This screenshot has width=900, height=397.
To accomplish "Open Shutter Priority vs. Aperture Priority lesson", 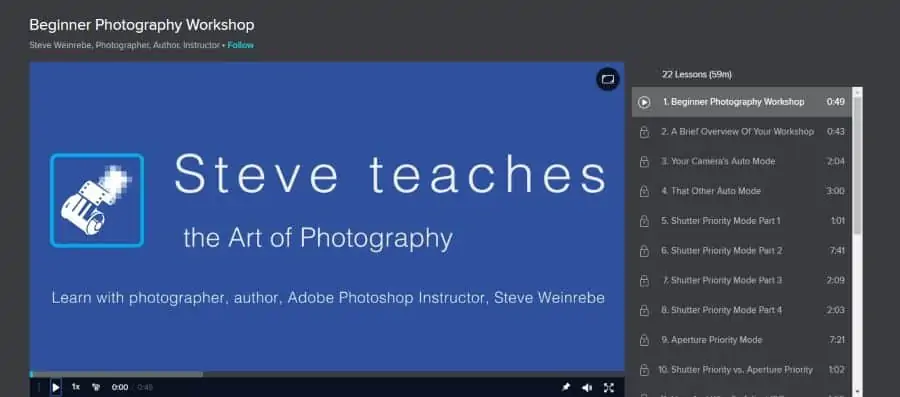I will pos(742,370).
